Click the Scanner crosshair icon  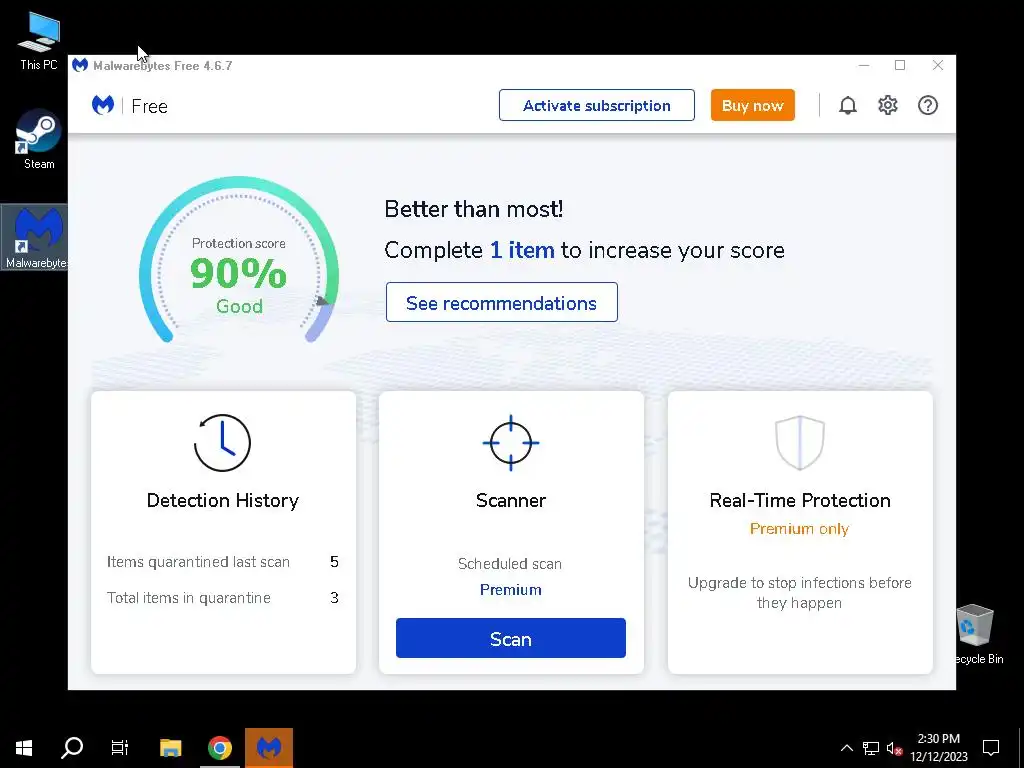click(x=511, y=443)
